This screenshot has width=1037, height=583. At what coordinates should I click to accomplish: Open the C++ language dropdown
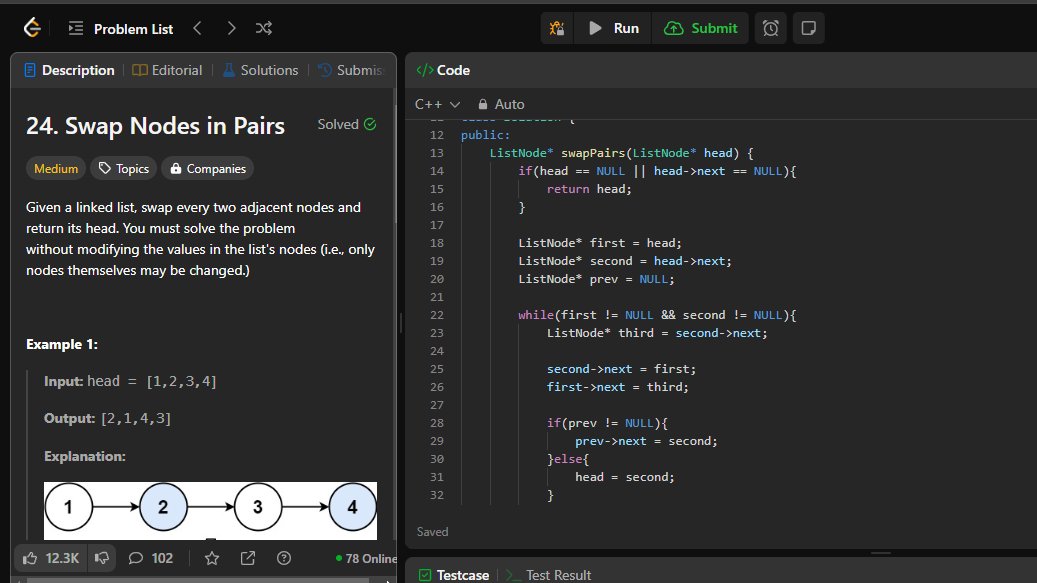(436, 104)
